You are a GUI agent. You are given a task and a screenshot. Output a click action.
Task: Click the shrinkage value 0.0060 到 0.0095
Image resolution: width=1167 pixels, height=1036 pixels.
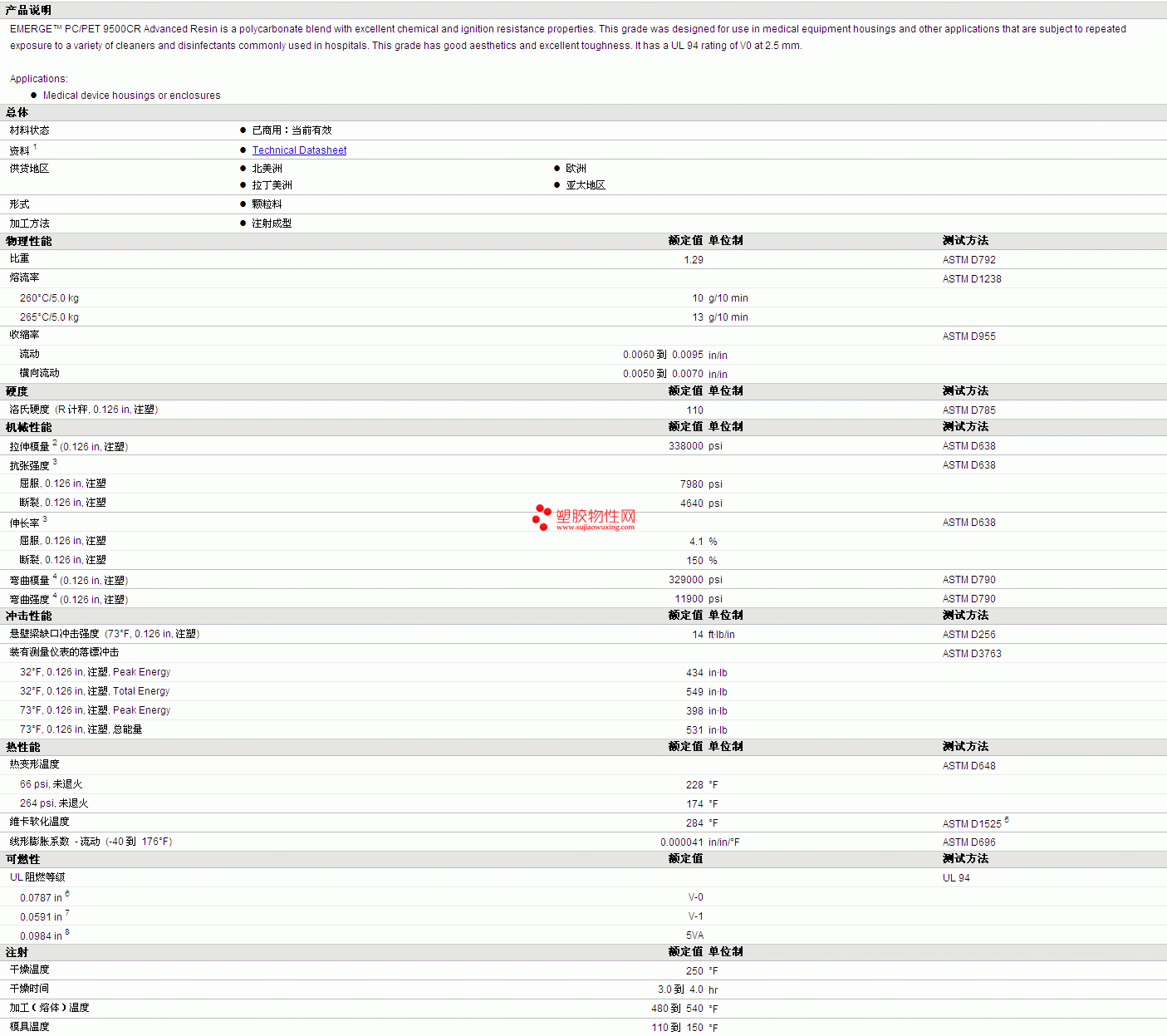tap(663, 355)
